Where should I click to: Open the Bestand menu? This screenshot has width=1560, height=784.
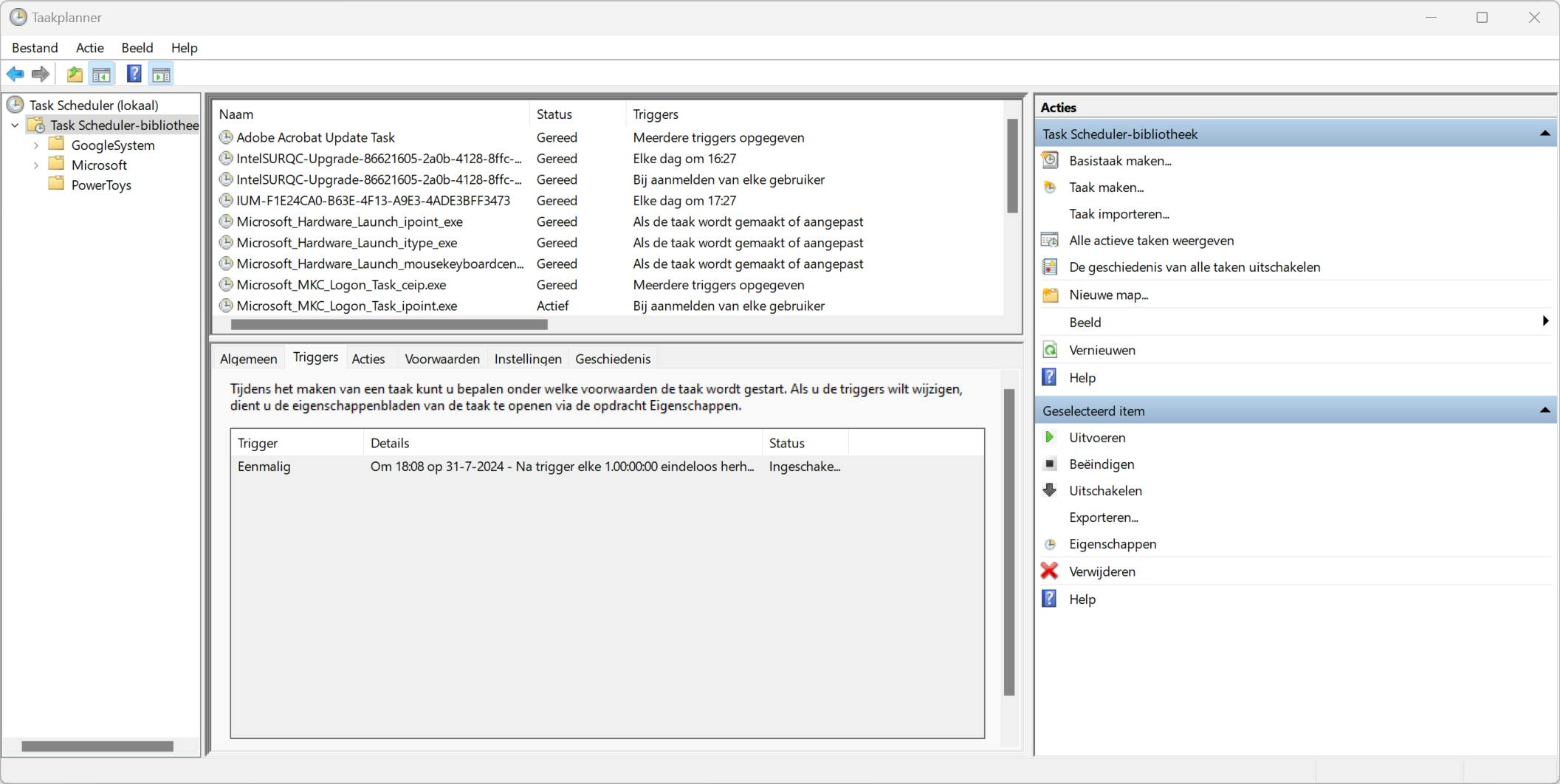(x=35, y=47)
